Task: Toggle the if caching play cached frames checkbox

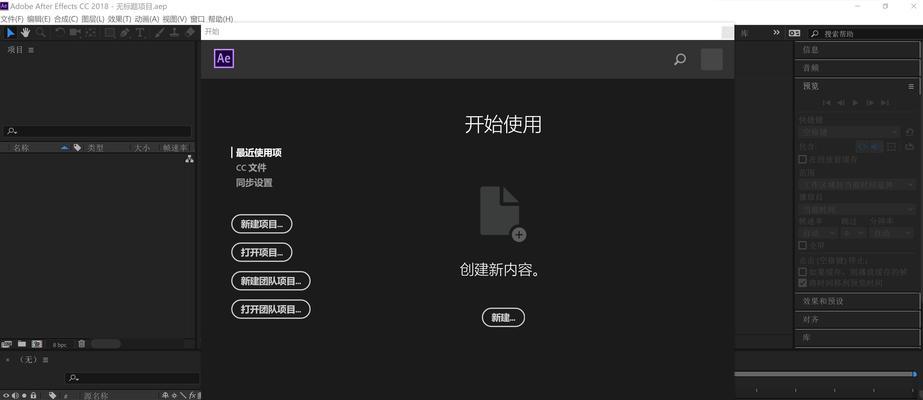Action: [802, 272]
